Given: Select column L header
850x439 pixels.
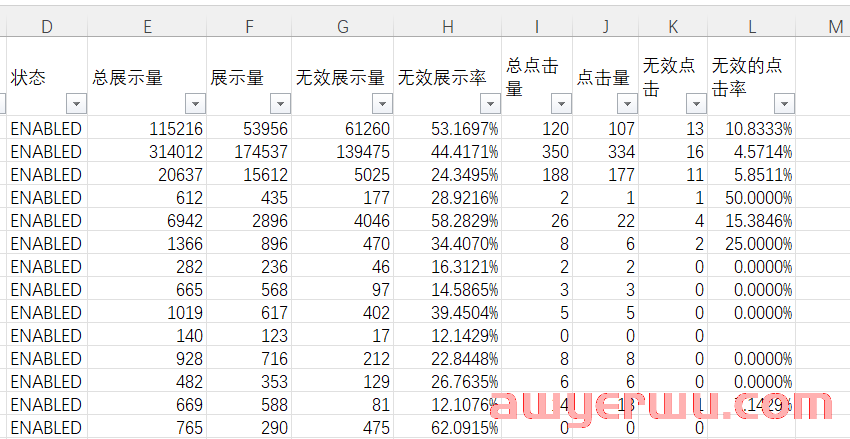Looking at the screenshot, I should click(751, 27).
